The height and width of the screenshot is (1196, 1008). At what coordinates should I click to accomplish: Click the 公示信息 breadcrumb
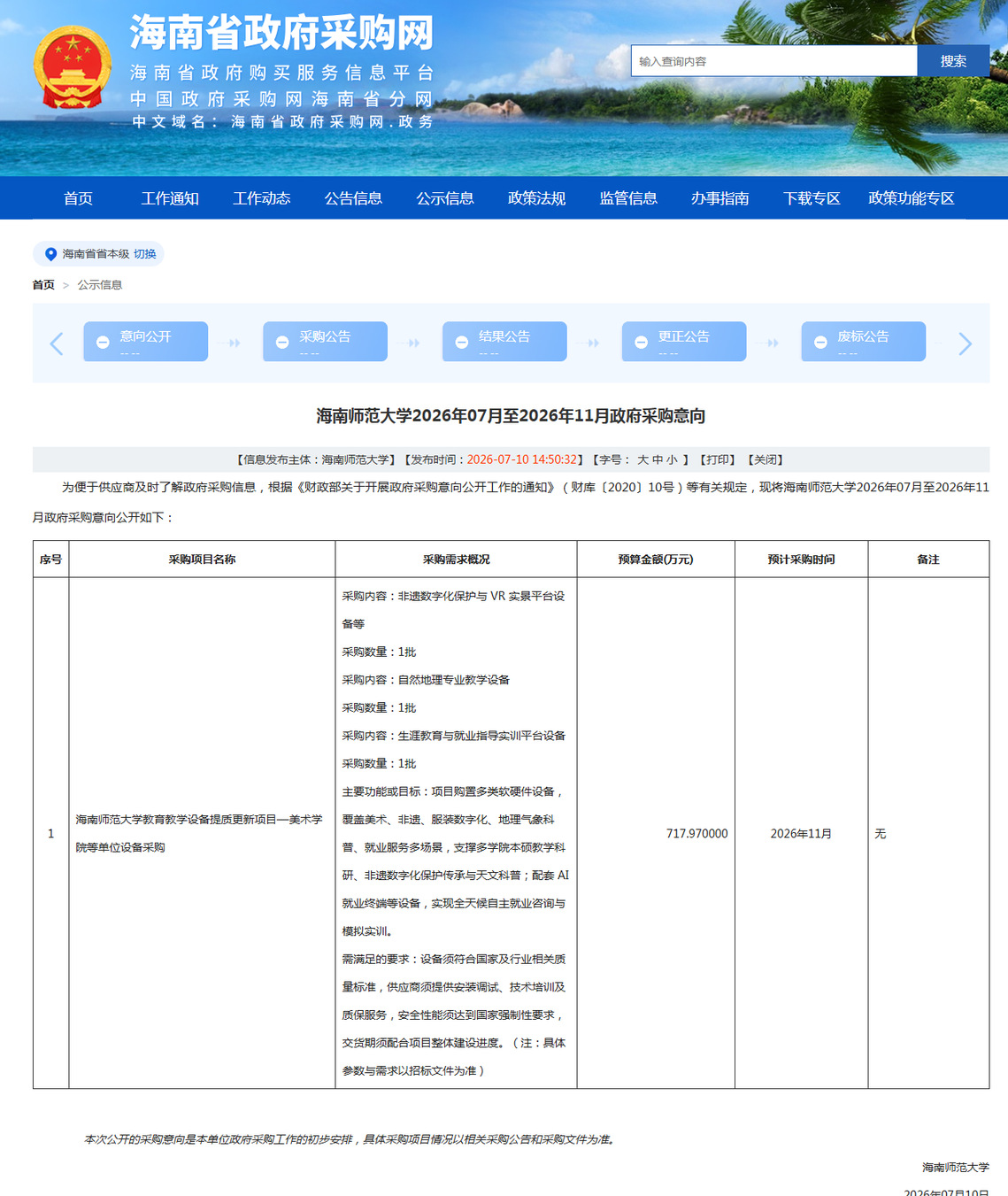(100, 285)
